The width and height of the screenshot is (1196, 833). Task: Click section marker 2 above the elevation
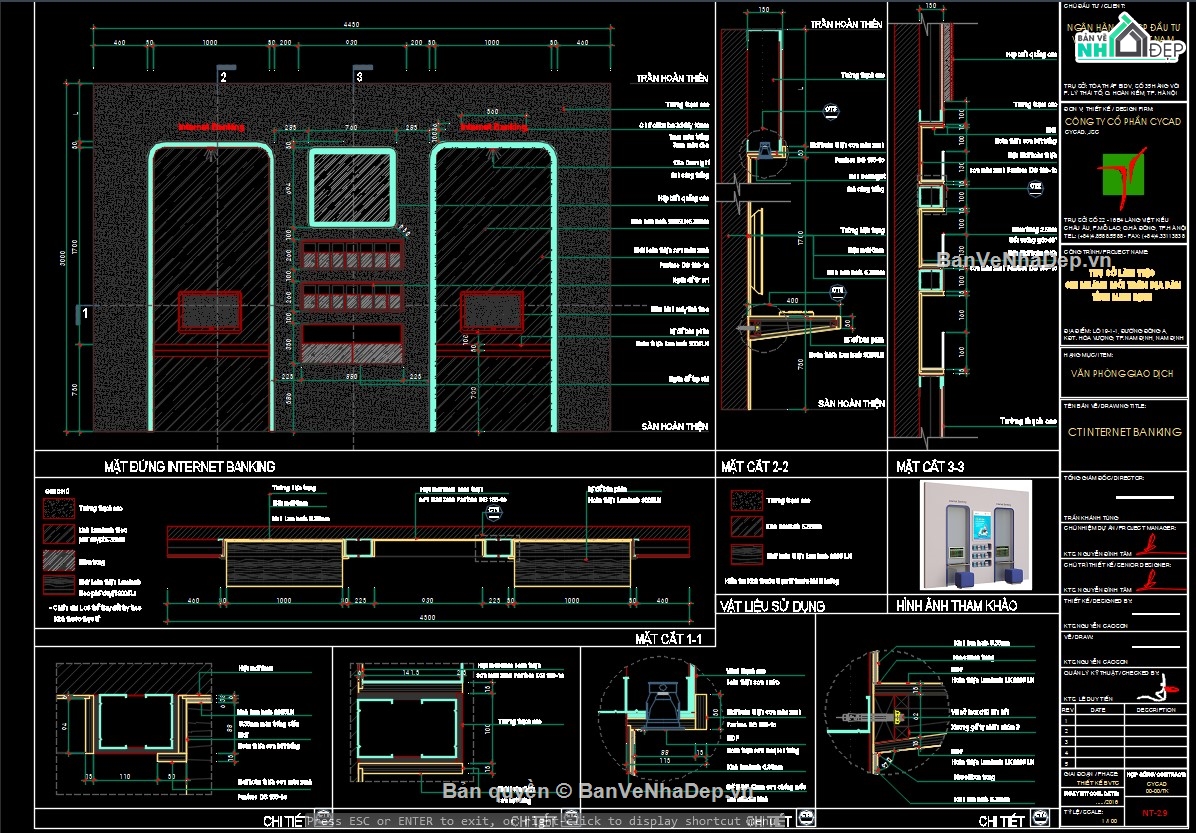tap(223, 76)
